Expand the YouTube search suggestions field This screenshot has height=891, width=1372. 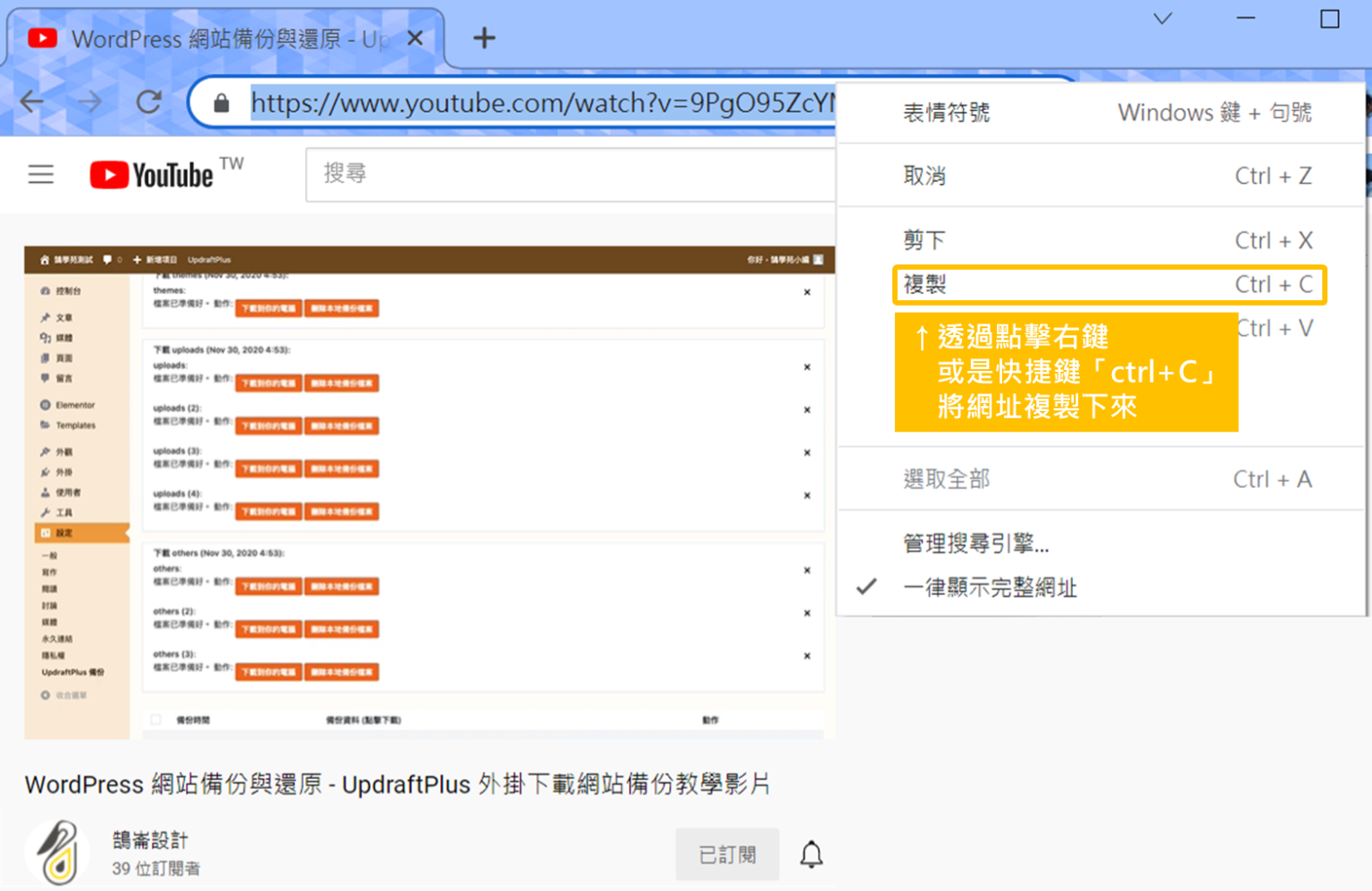click(571, 174)
